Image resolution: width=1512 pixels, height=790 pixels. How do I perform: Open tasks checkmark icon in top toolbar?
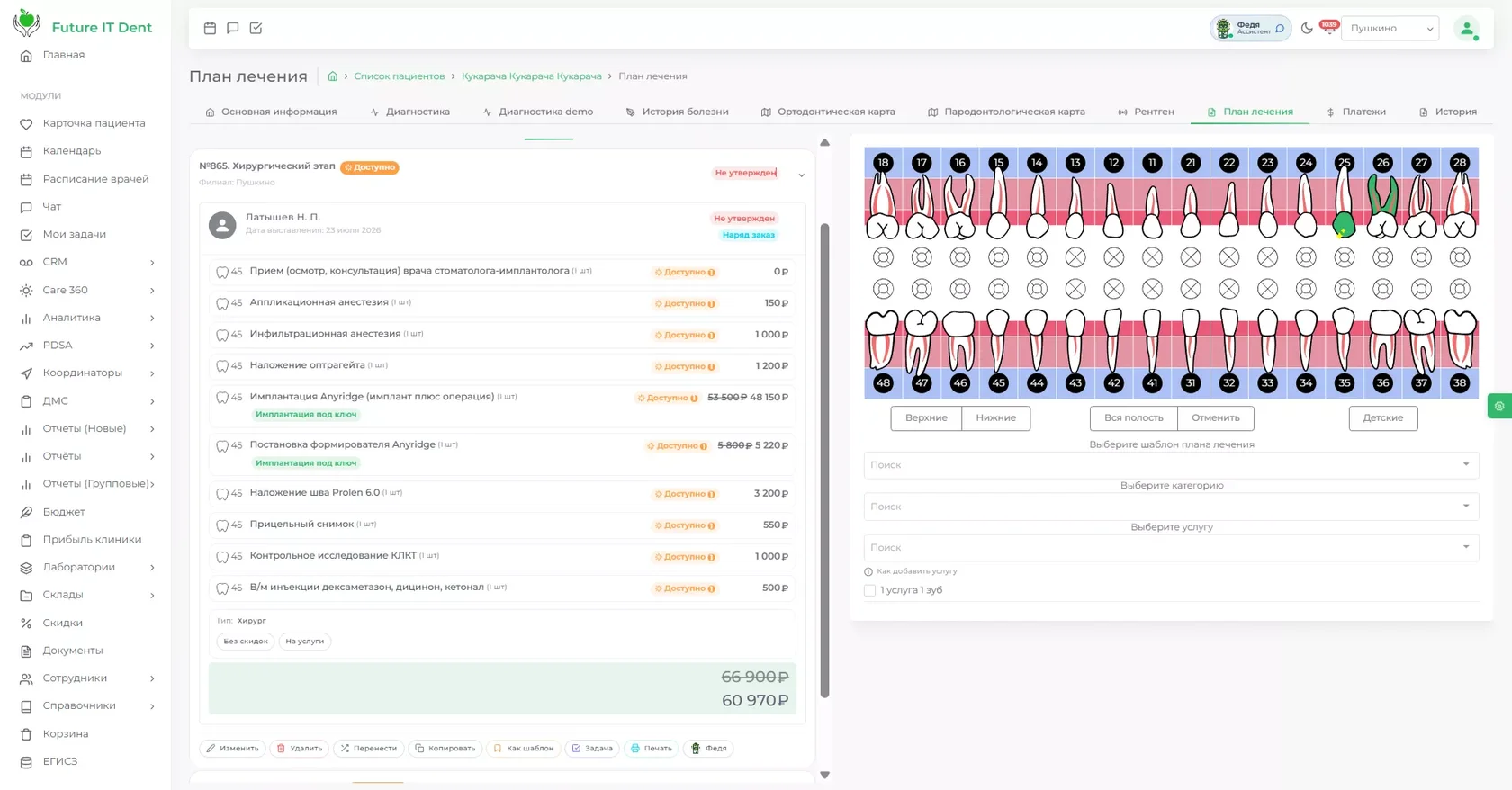pos(256,28)
